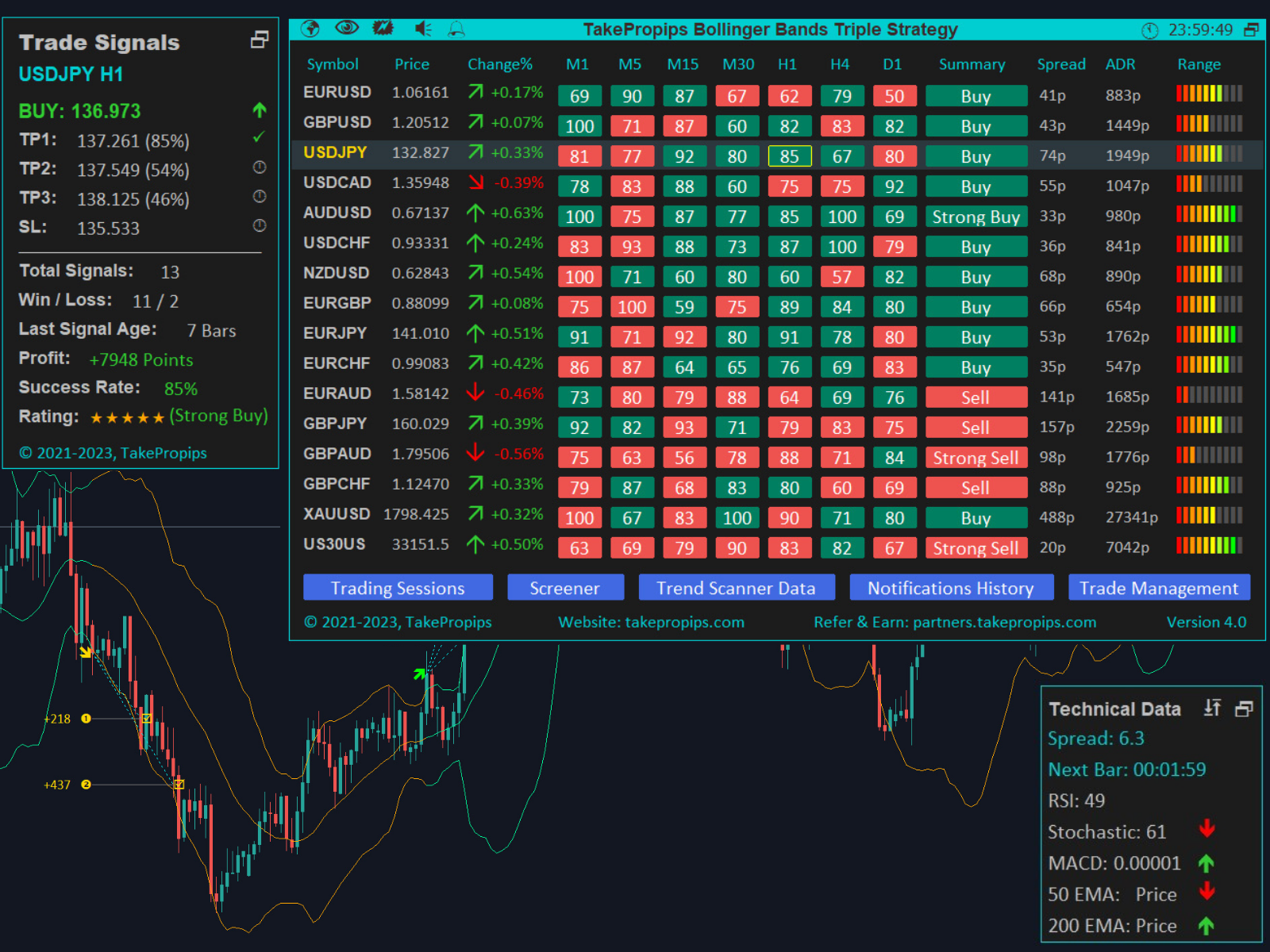Mute alerts using the speaker icon
The width and height of the screenshot is (1270, 952).
421,29
